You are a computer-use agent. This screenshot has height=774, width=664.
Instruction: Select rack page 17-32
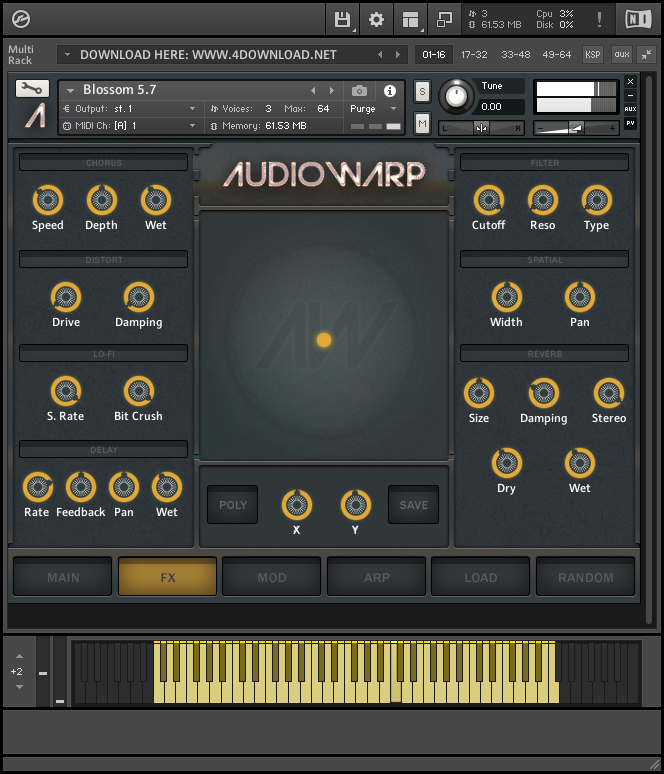[x=474, y=54]
